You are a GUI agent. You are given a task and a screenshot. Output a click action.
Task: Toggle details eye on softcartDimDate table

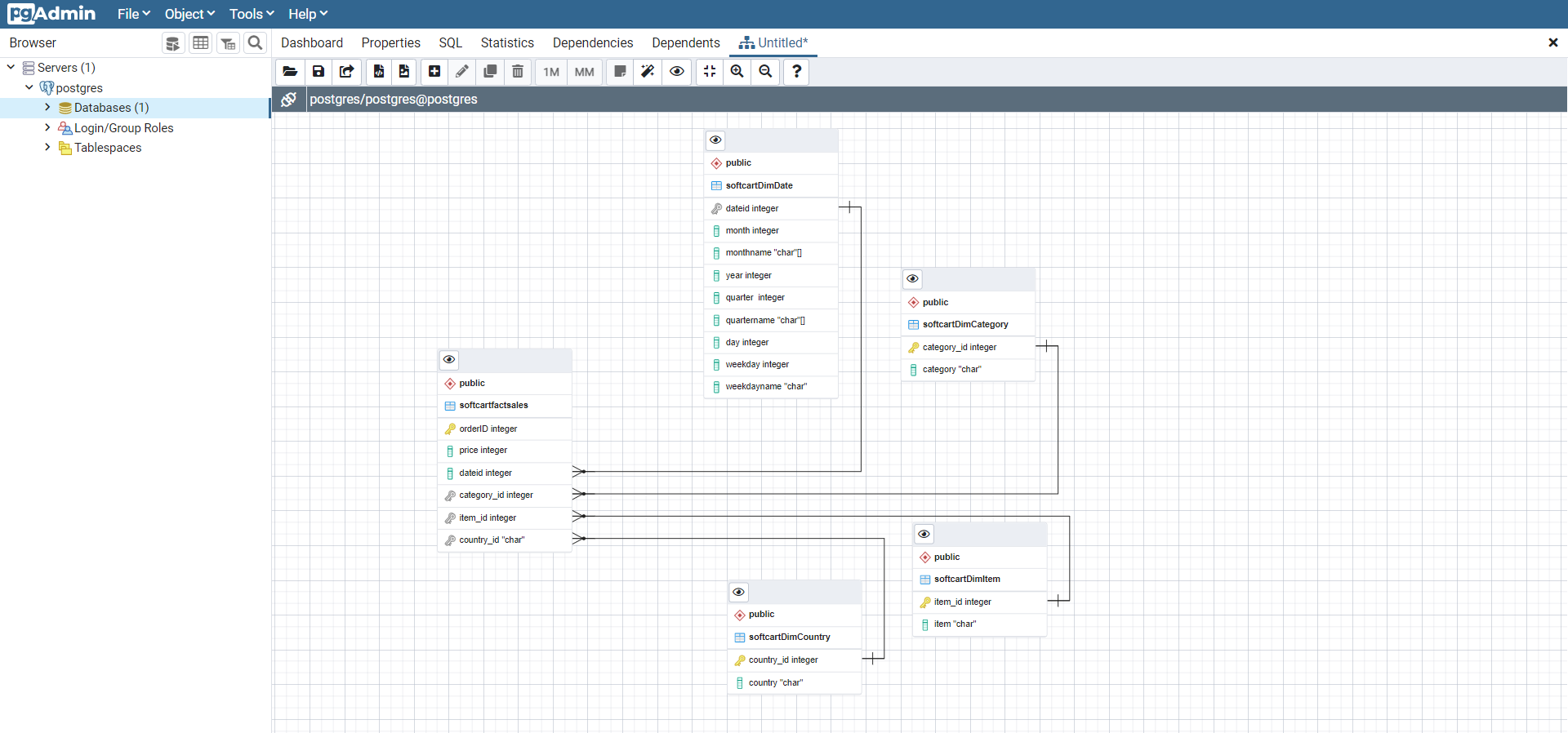[715, 140]
